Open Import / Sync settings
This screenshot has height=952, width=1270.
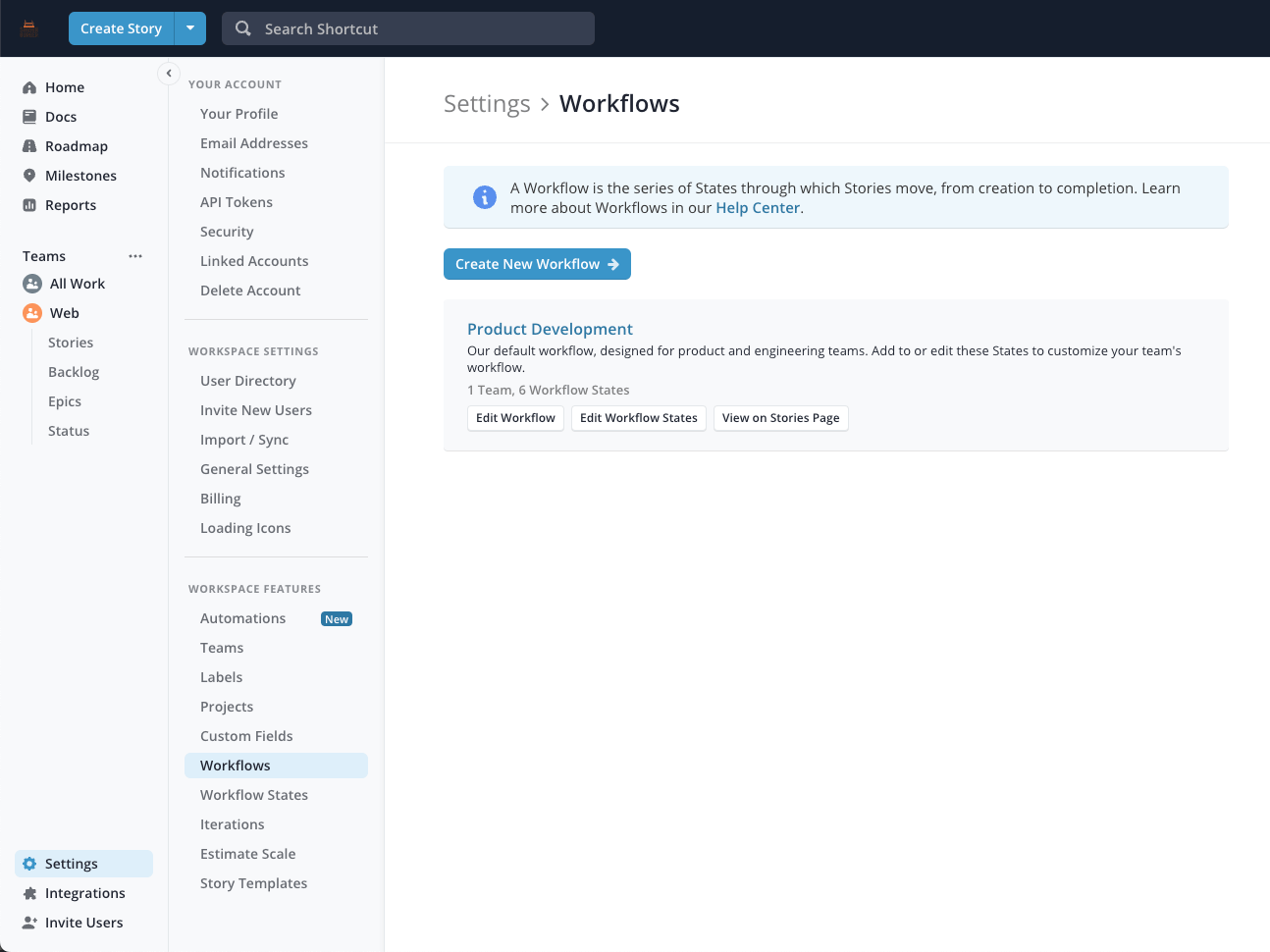coord(244,440)
